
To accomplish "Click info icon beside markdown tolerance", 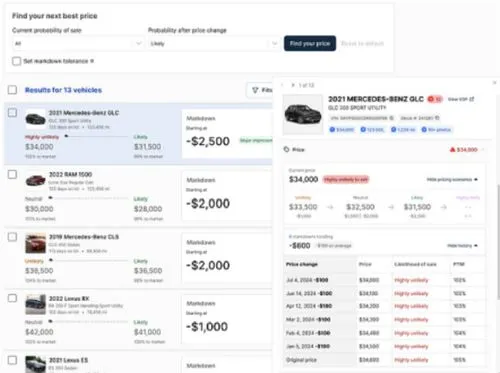I will coord(92,61).
